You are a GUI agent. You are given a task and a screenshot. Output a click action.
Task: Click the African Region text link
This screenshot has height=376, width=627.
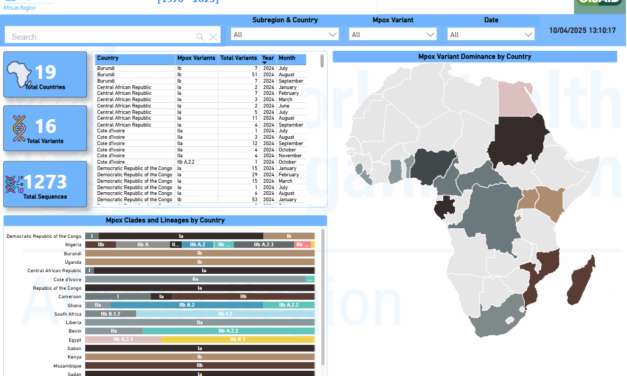pyautogui.click(x=19, y=8)
